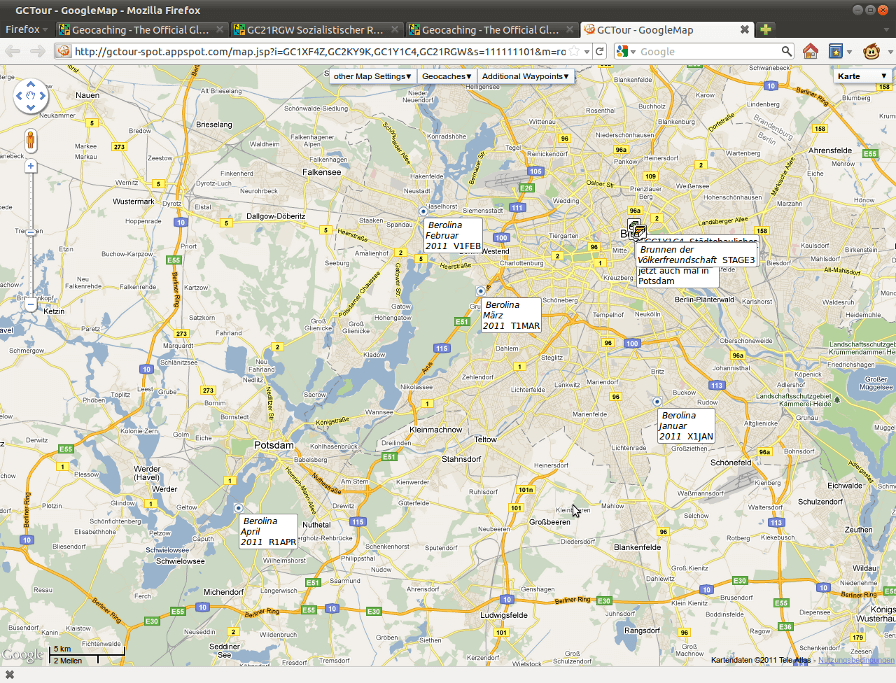The width and height of the screenshot is (896, 683).
Task: Pan the map right with the arrow control
Action: click(42, 95)
